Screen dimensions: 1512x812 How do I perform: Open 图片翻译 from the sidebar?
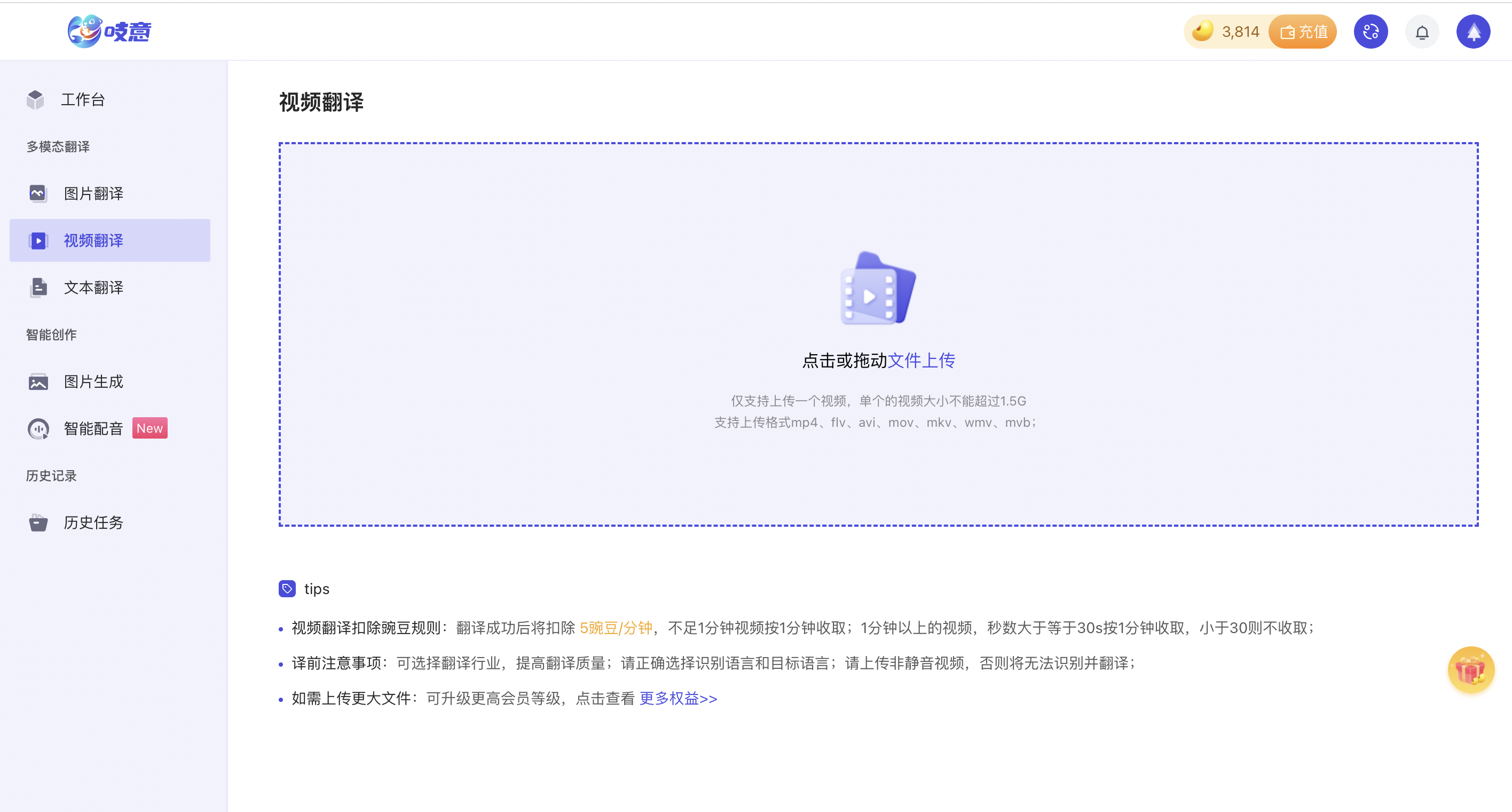point(93,194)
